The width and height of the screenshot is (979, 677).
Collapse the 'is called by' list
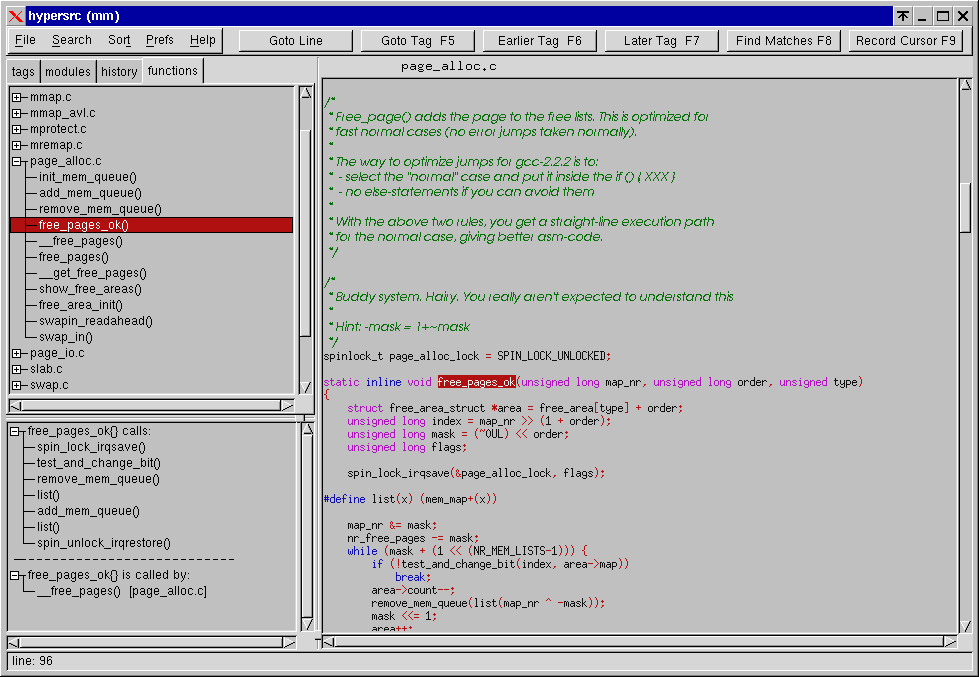[x=15, y=575]
